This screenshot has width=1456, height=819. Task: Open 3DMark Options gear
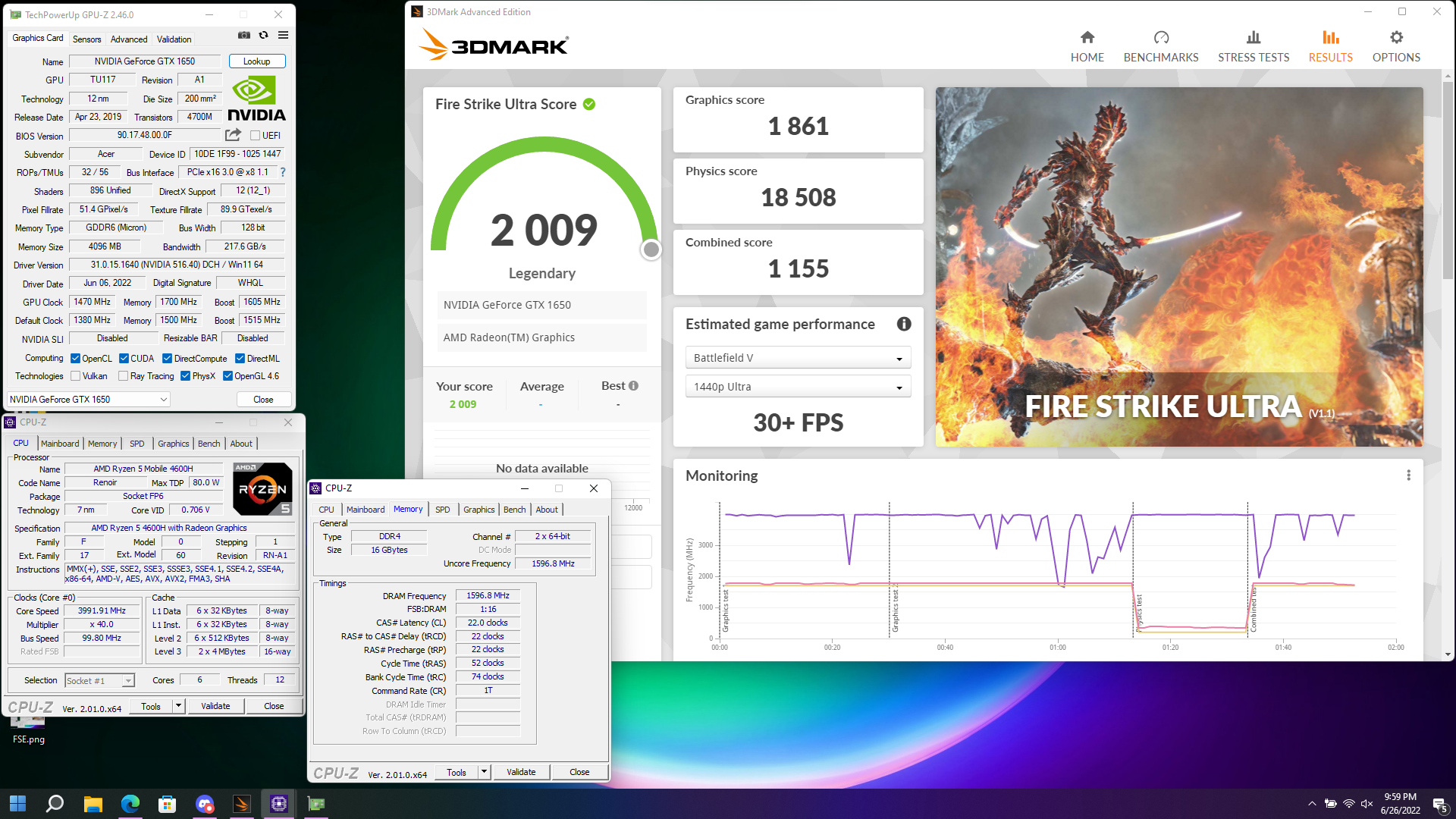pos(1396,46)
